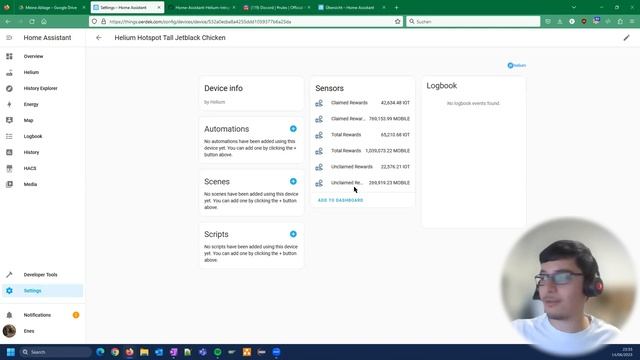
Task: Close the Settings – Home Assistant tab
Action: (159, 7)
